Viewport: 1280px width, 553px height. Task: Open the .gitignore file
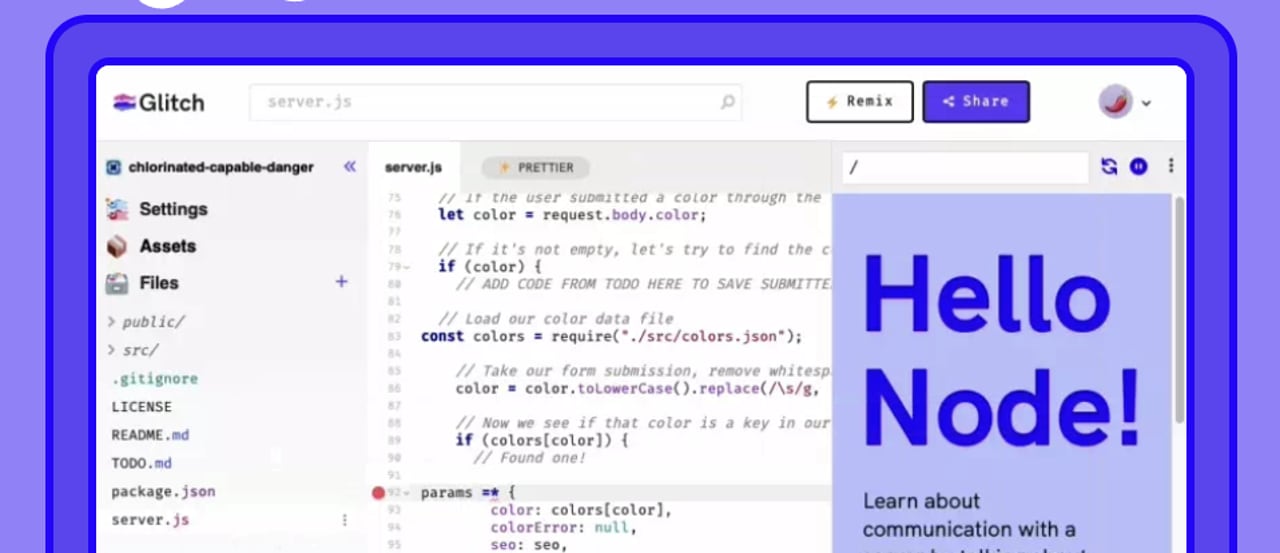point(154,379)
